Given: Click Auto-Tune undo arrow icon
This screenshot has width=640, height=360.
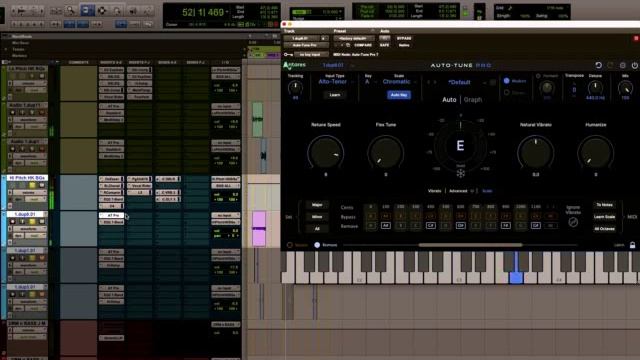Looking at the screenshot, I should click(598, 65).
